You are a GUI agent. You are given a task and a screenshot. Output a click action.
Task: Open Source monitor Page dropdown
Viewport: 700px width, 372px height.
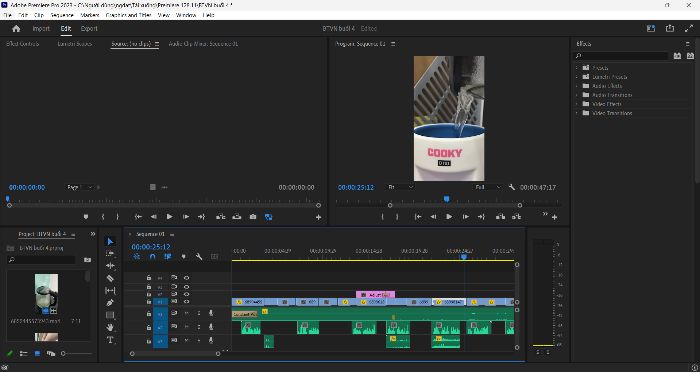tap(79, 188)
